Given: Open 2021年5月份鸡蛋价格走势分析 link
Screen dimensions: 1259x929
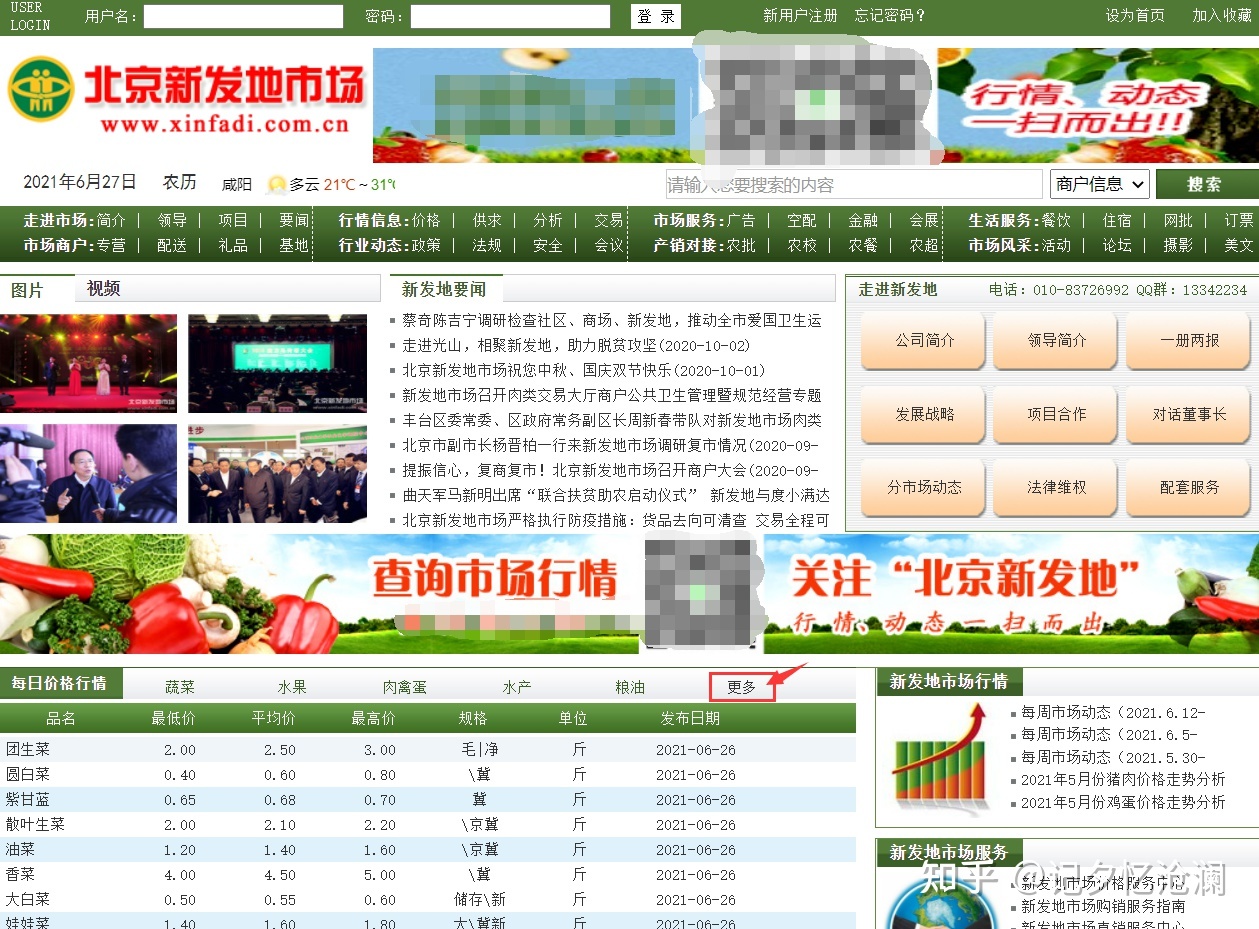Looking at the screenshot, I should pos(1123,803).
